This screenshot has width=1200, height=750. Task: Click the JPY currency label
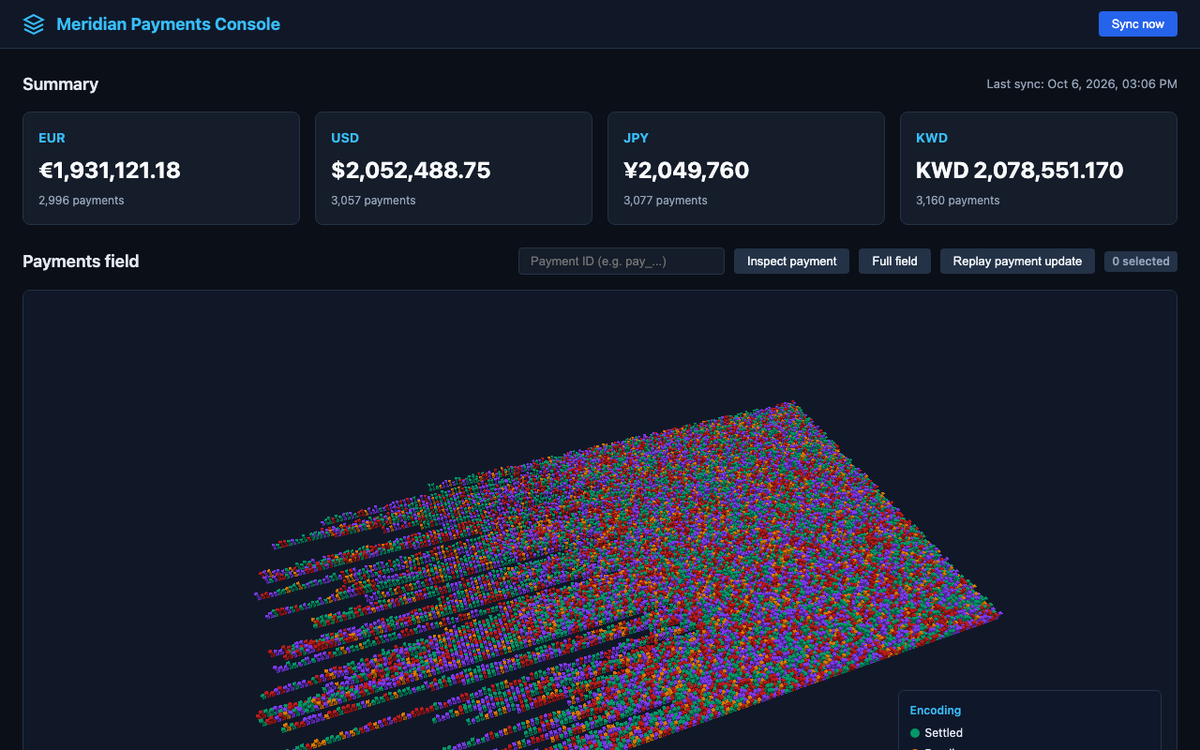[x=635, y=138]
